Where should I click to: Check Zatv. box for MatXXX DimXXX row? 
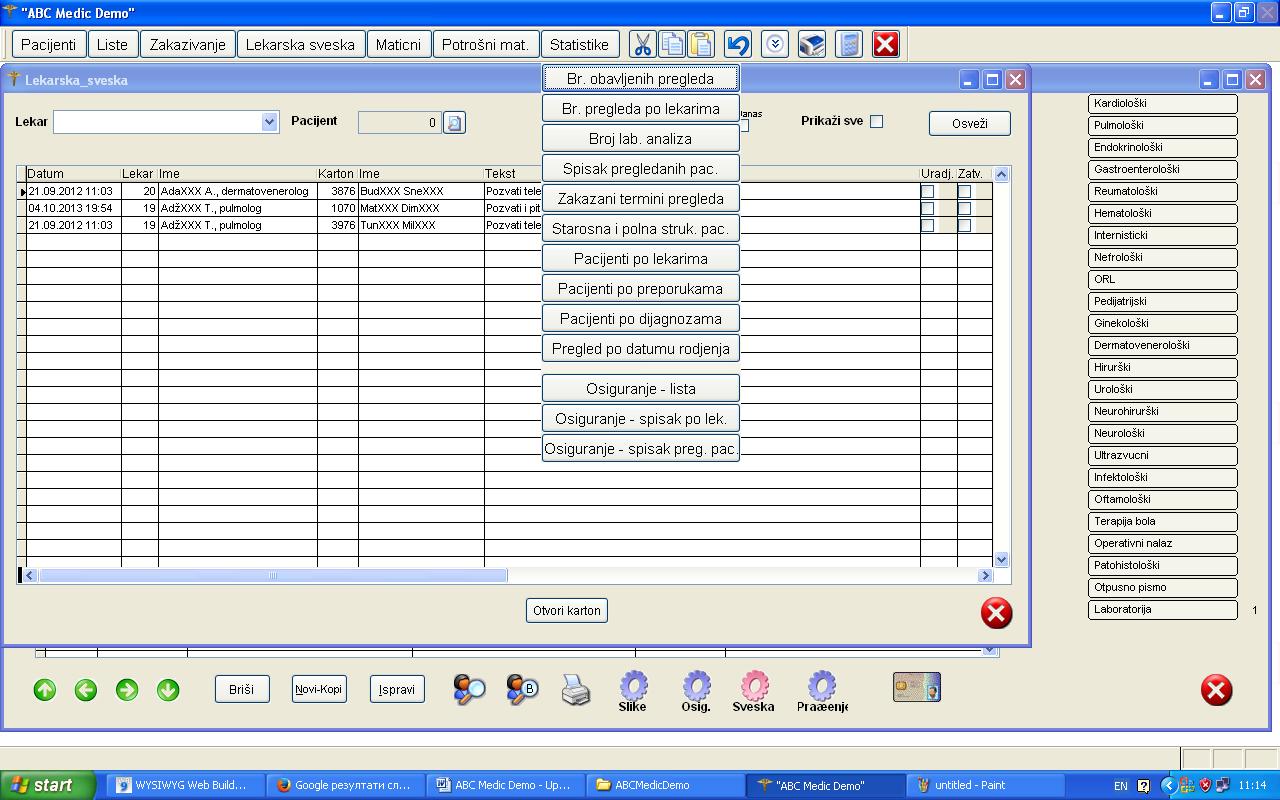coord(964,208)
